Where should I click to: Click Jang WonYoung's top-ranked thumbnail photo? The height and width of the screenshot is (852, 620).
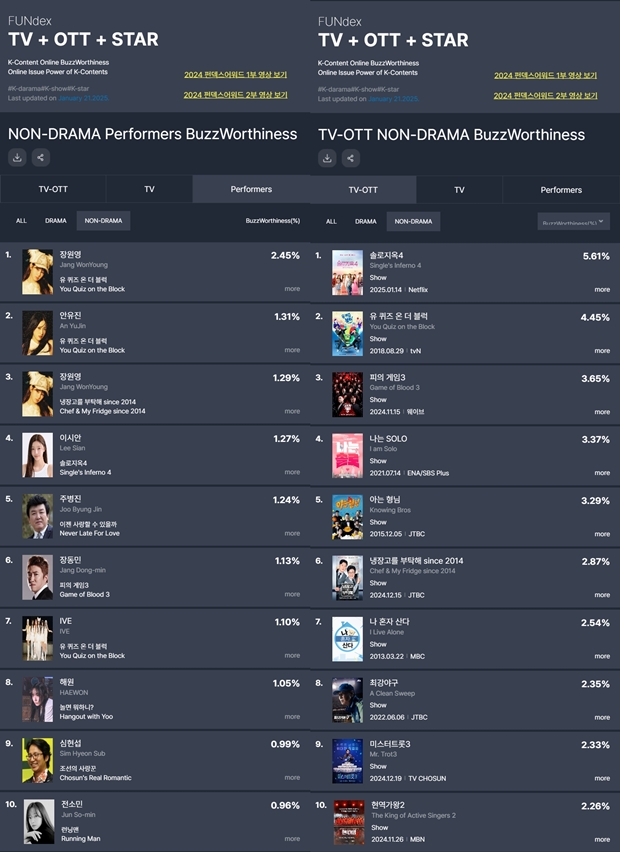click(37, 272)
